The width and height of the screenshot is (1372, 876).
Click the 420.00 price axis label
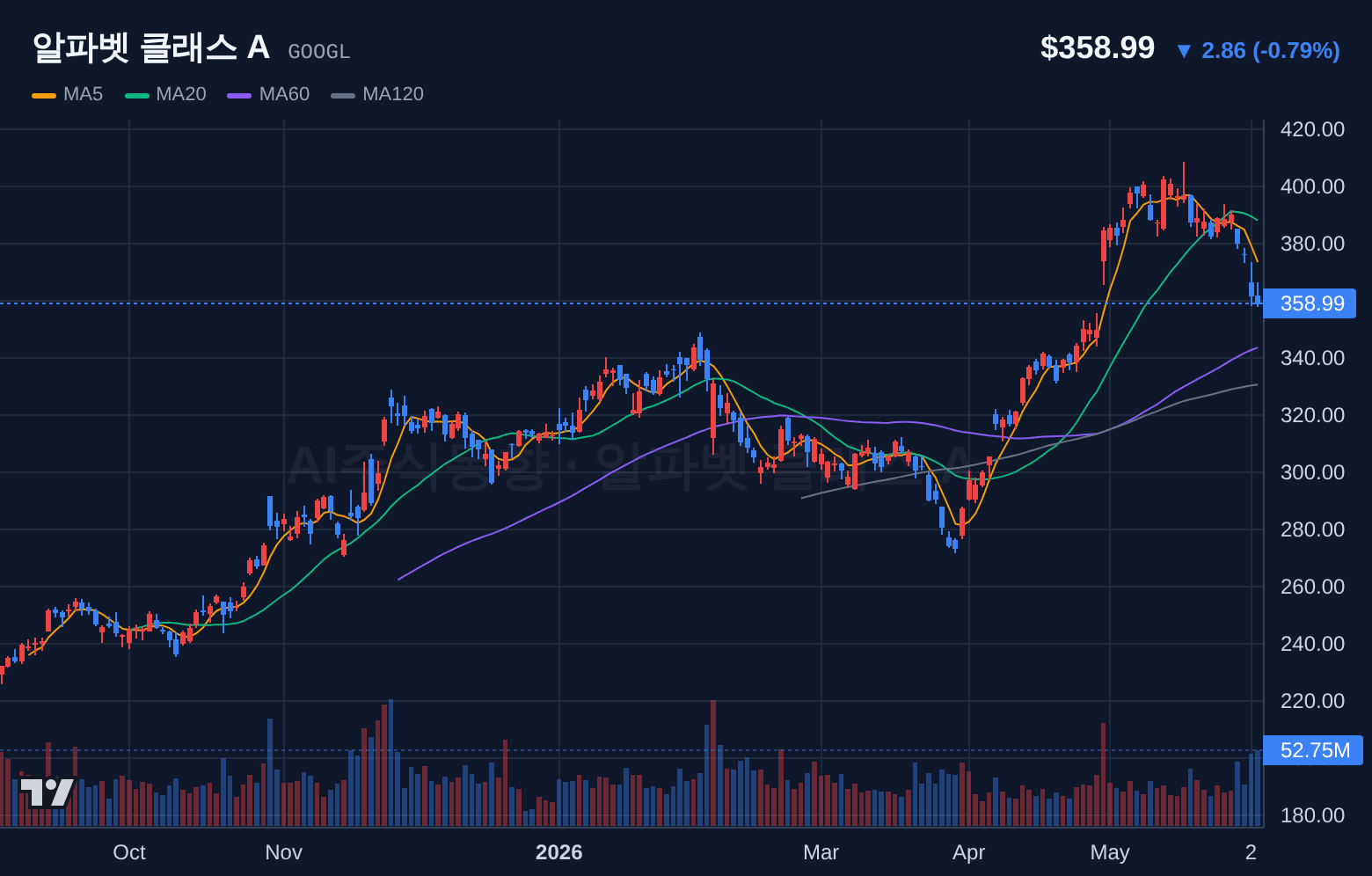tap(1312, 129)
